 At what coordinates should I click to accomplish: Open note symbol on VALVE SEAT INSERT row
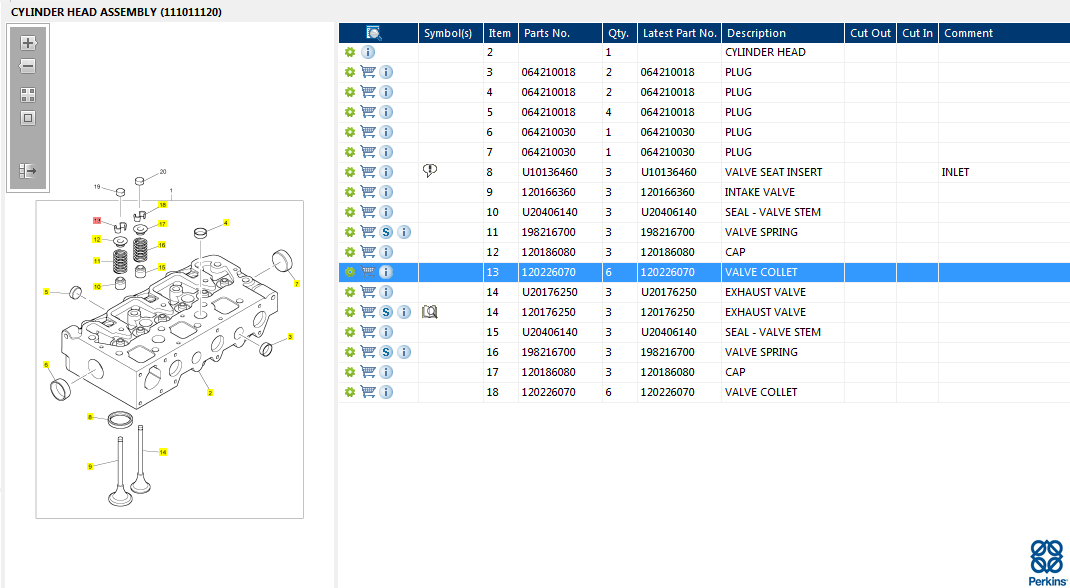point(430,171)
